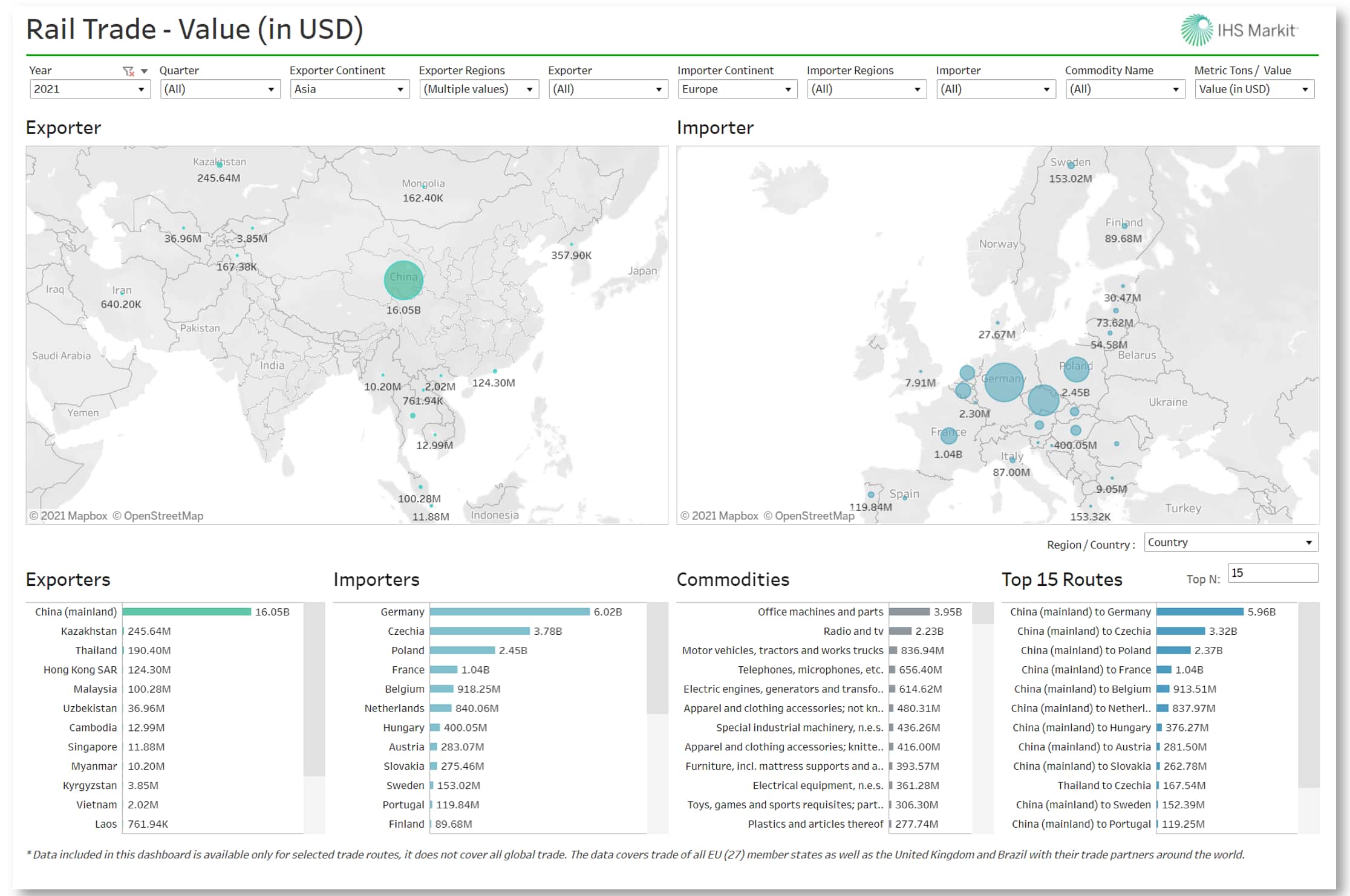The height and width of the screenshot is (896, 1350).
Task: Click the Year filter clear icon
Action: tap(128, 71)
